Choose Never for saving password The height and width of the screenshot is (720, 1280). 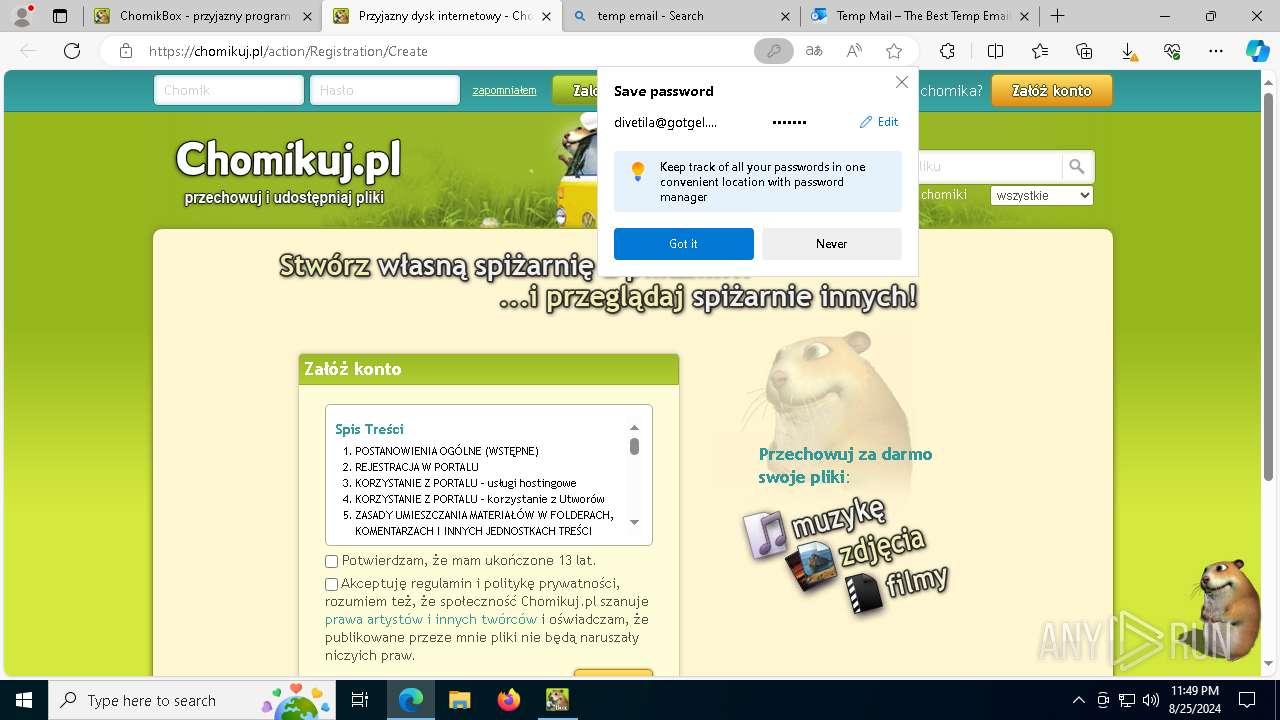click(832, 244)
